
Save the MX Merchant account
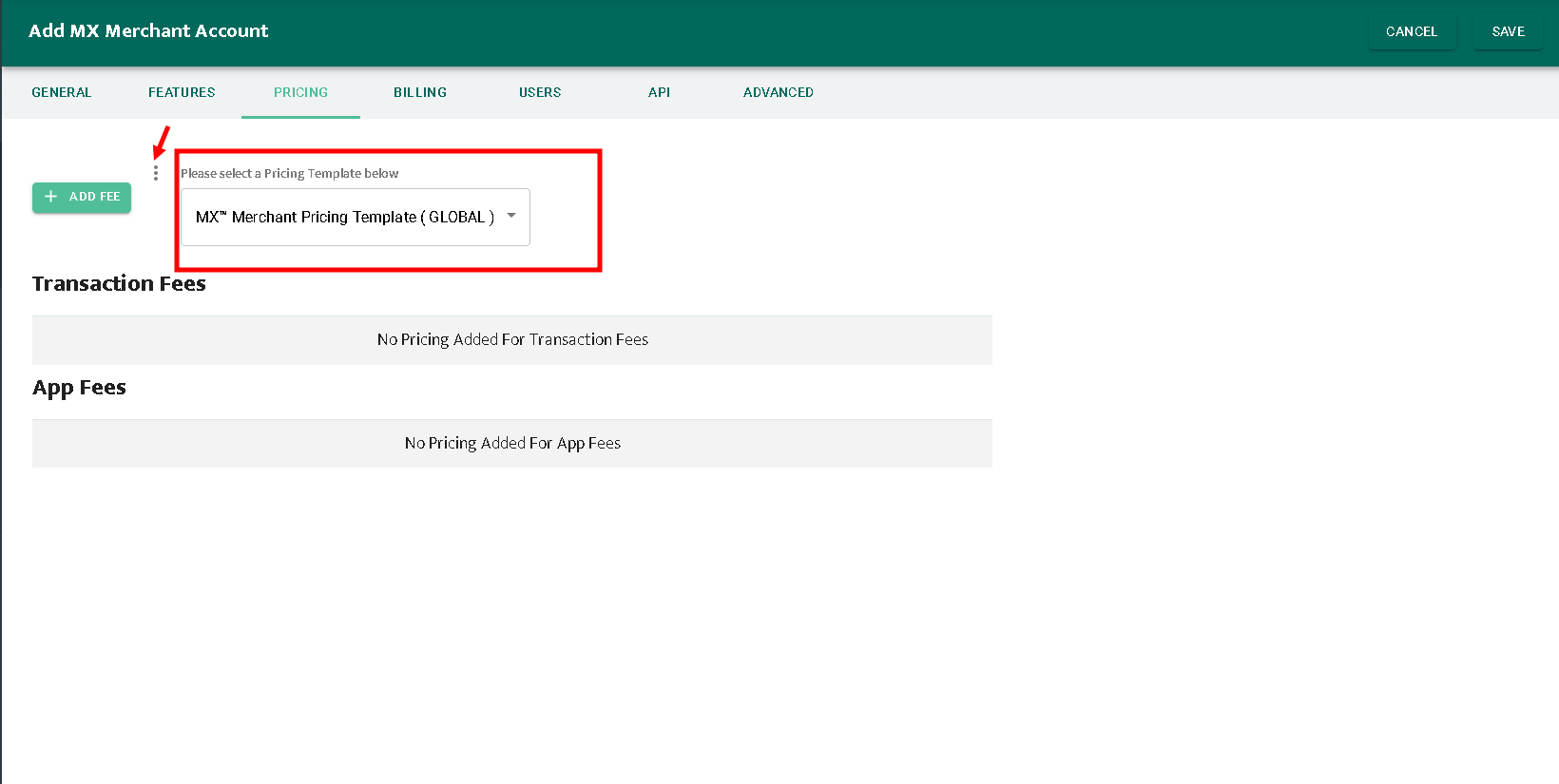click(x=1508, y=31)
